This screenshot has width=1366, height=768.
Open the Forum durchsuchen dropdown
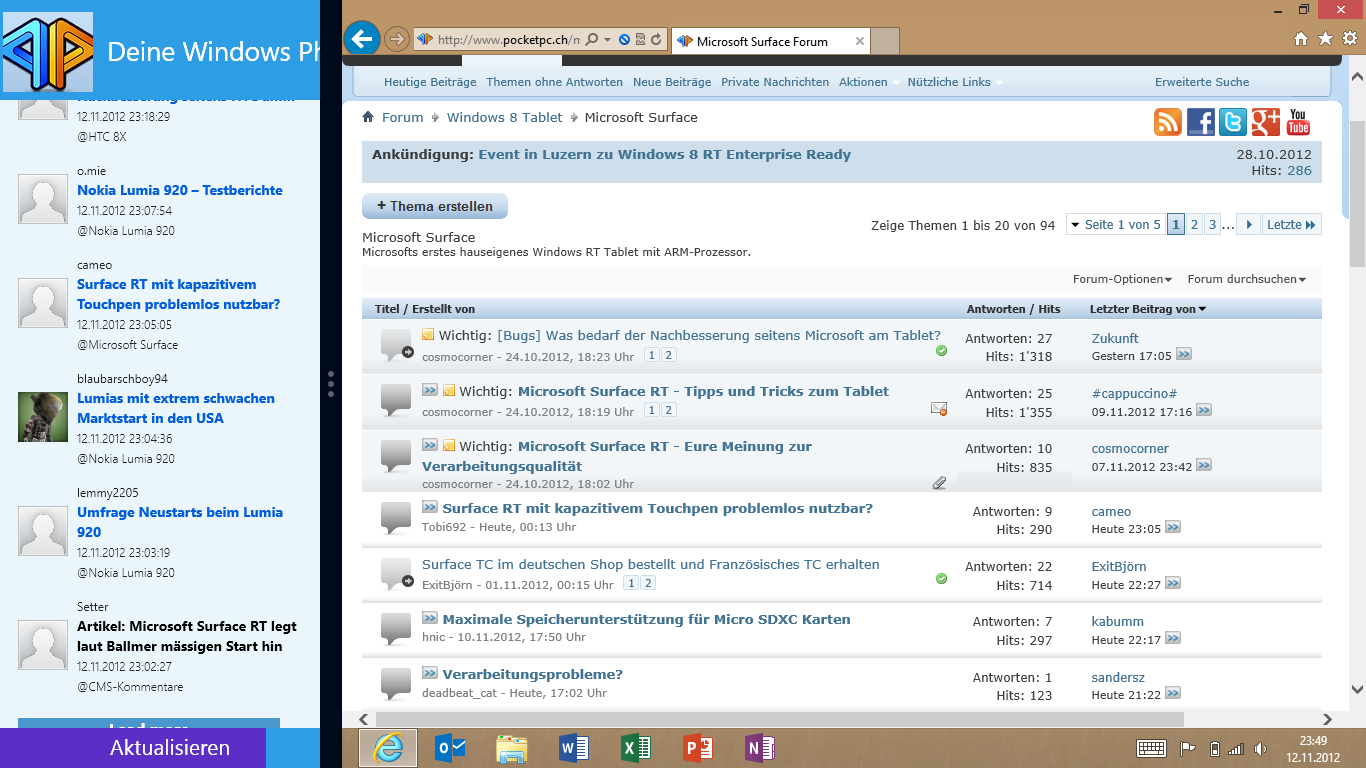click(x=1247, y=279)
